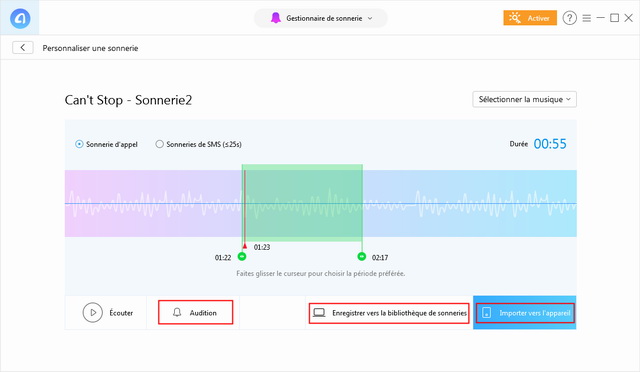Open the hamburger menu icon
This screenshot has height=372, width=640.
587,18
